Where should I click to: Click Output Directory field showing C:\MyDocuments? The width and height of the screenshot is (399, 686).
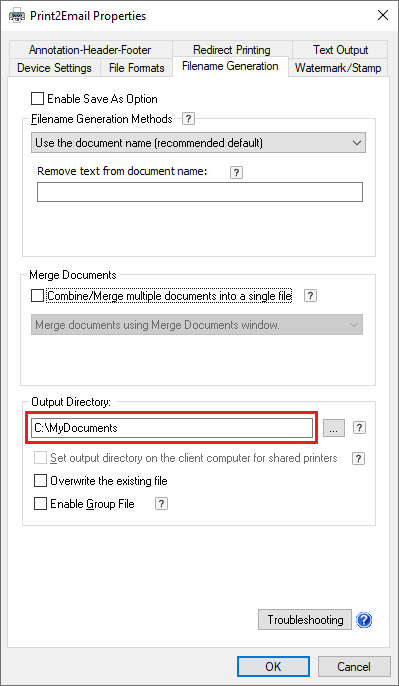(x=172, y=427)
